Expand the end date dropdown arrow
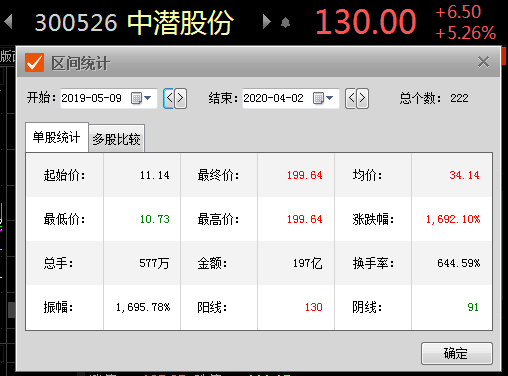508x376 pixels. [x=330, y=98]
